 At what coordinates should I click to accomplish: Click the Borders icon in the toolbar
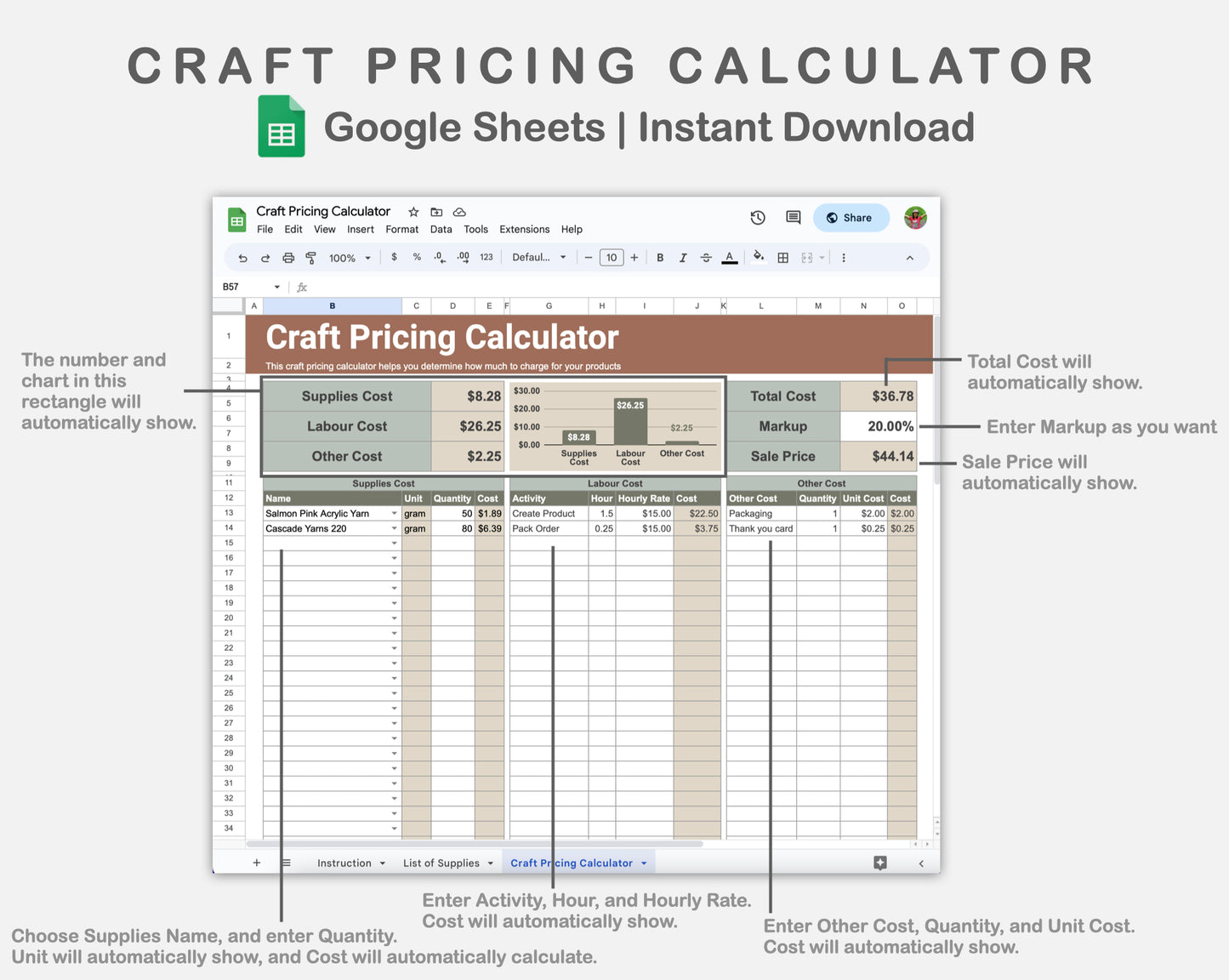point(782,257)
